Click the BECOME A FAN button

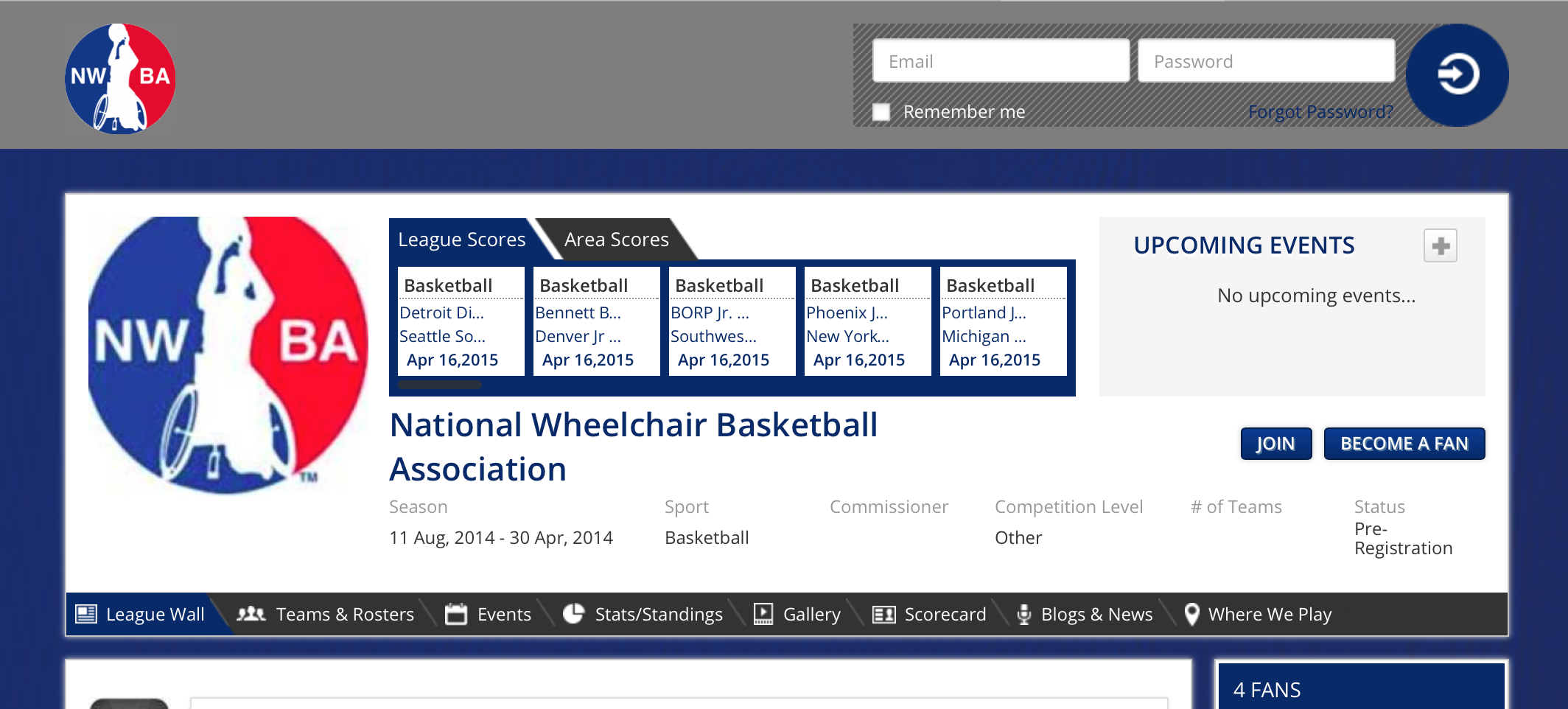tap(1404, 444)
